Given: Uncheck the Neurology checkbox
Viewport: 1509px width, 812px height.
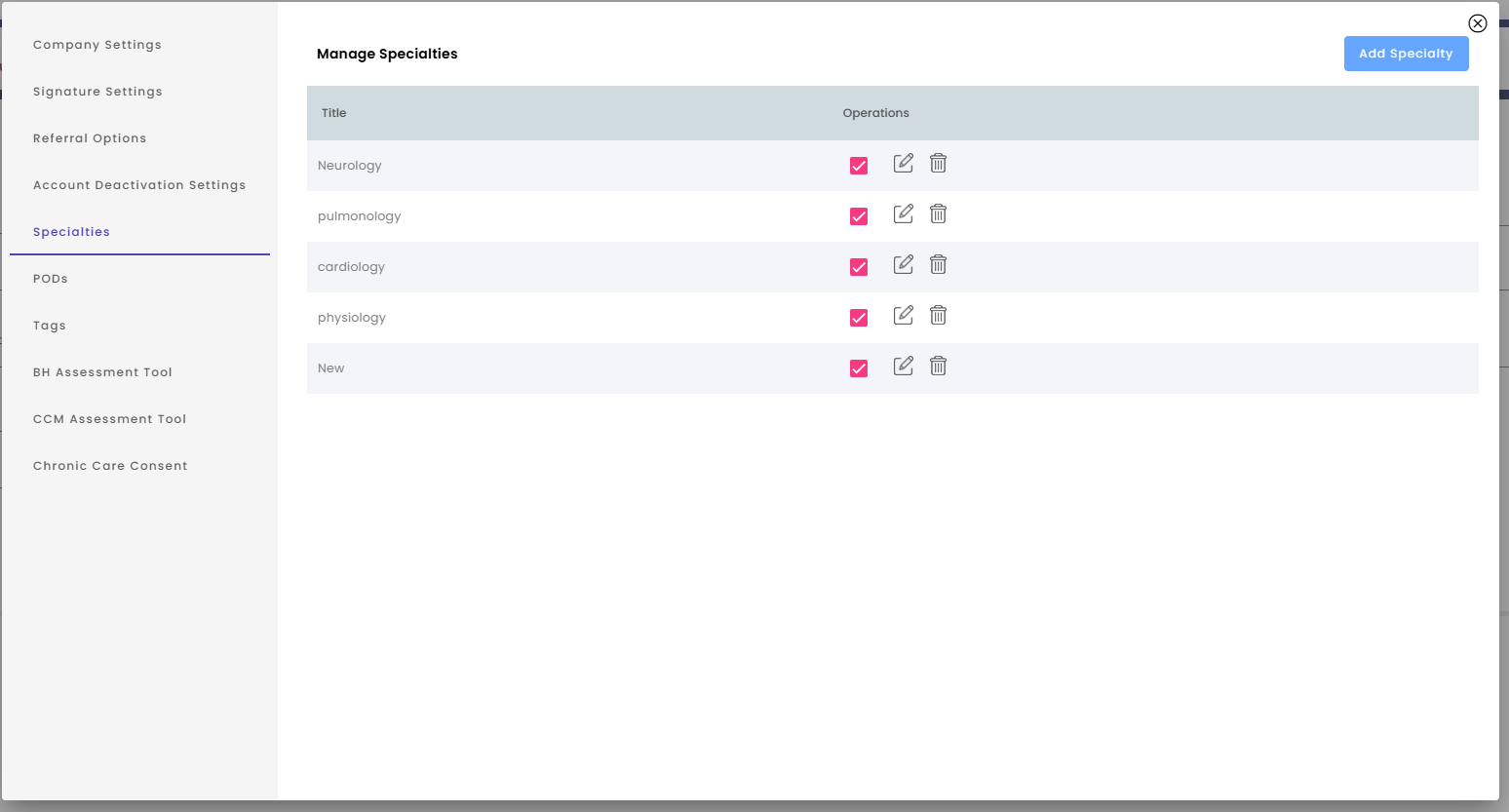Looking at the screenshot, I should 859,166.
